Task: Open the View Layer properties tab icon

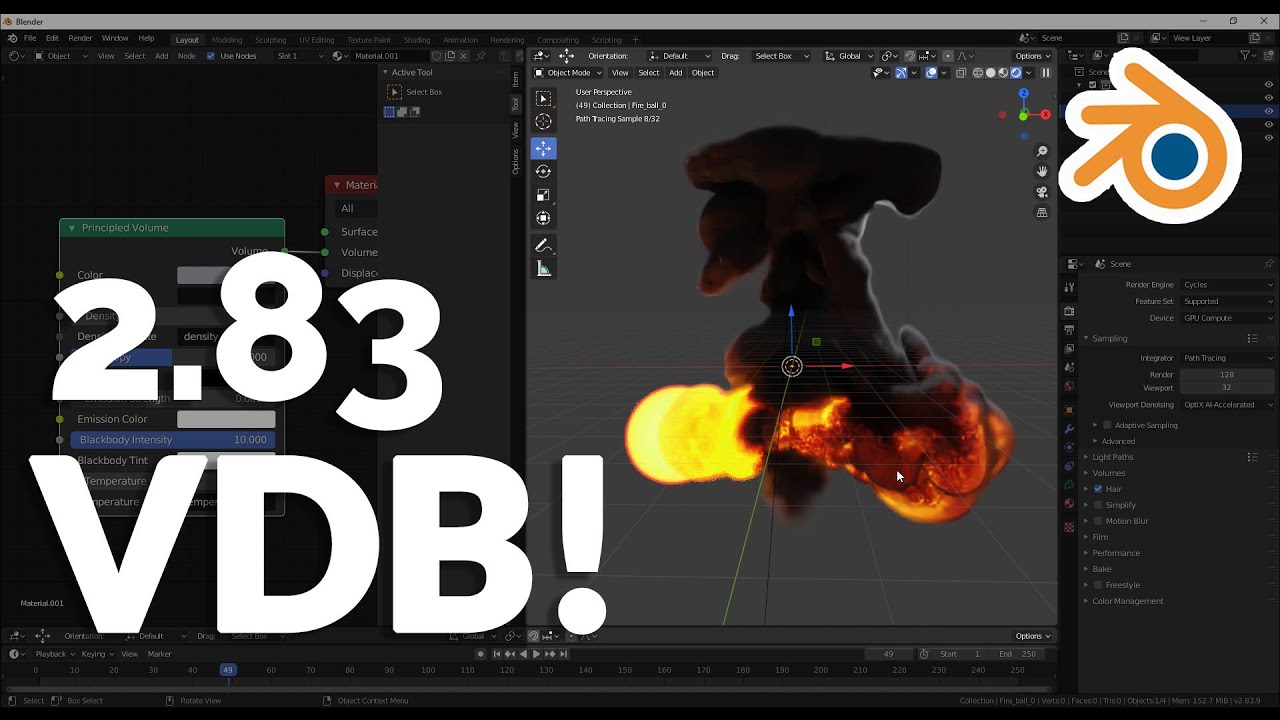Action: pyautogui.click(x=1069, y=349)
